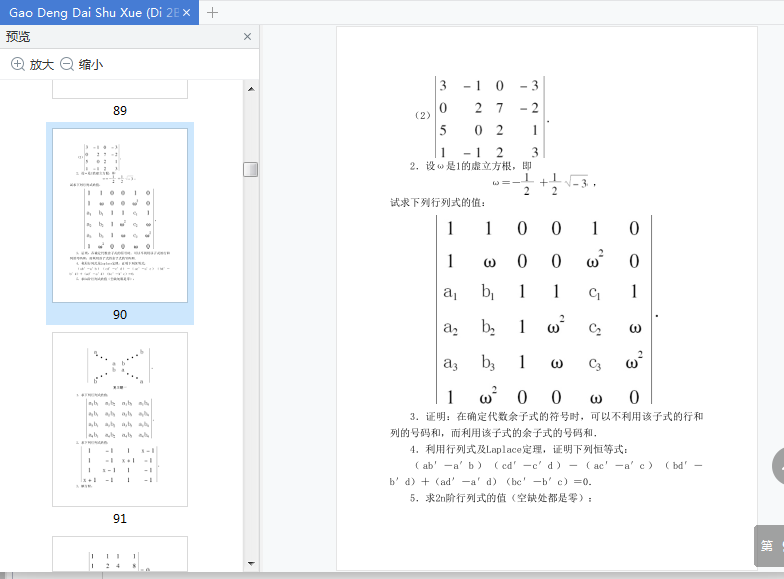Click the 放大 label
The height and width of the screenshot is (579, 784).
[x=42, y=64]
